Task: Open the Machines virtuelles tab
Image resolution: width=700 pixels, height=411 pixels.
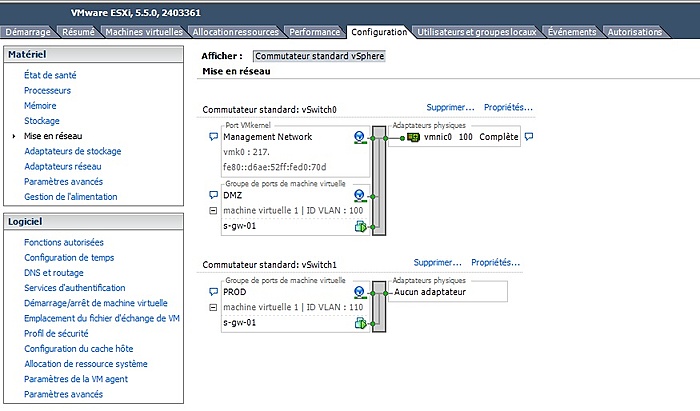Action: tap(144, 32)
